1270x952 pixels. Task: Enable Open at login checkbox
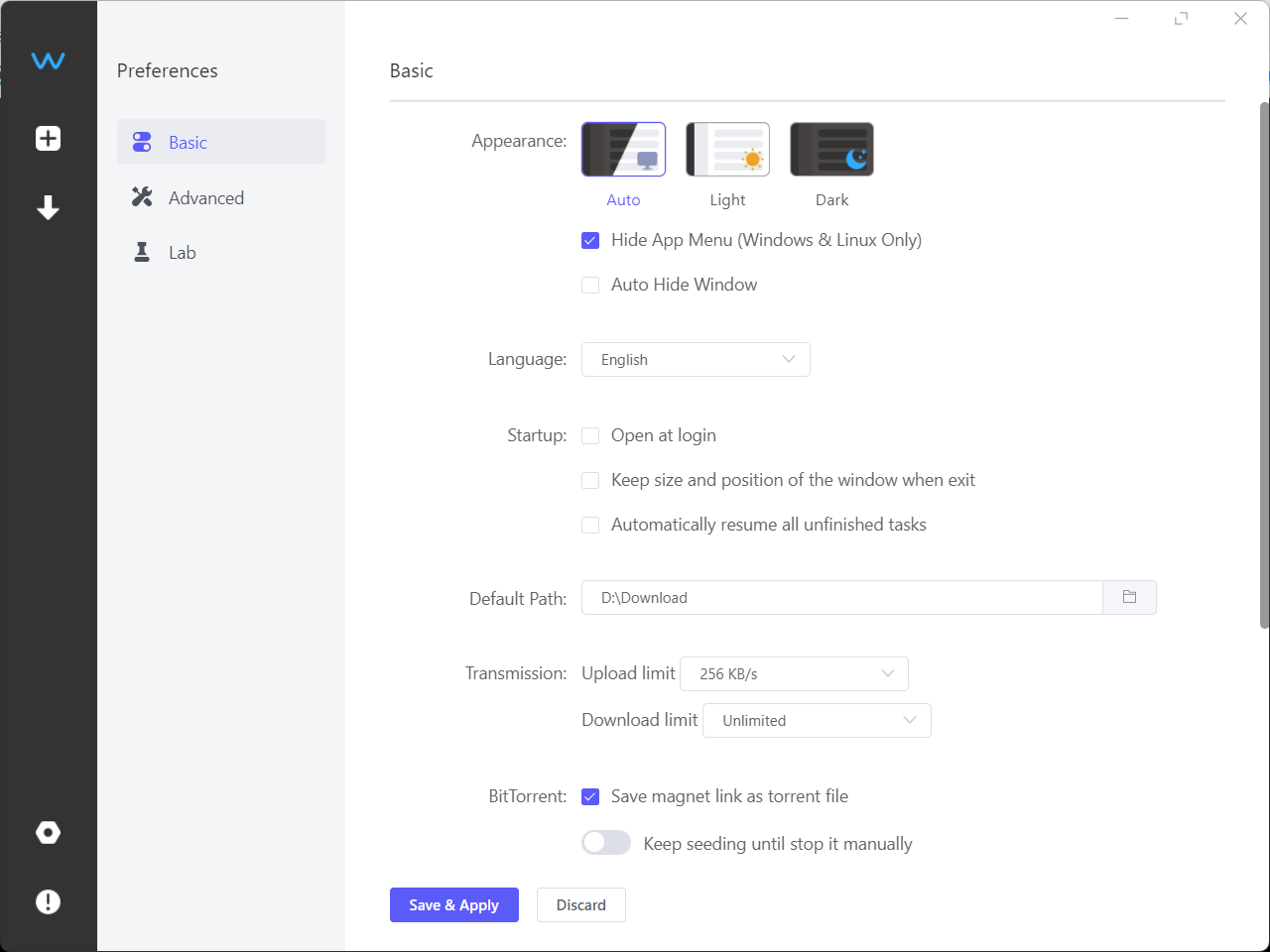coord(590,435)
